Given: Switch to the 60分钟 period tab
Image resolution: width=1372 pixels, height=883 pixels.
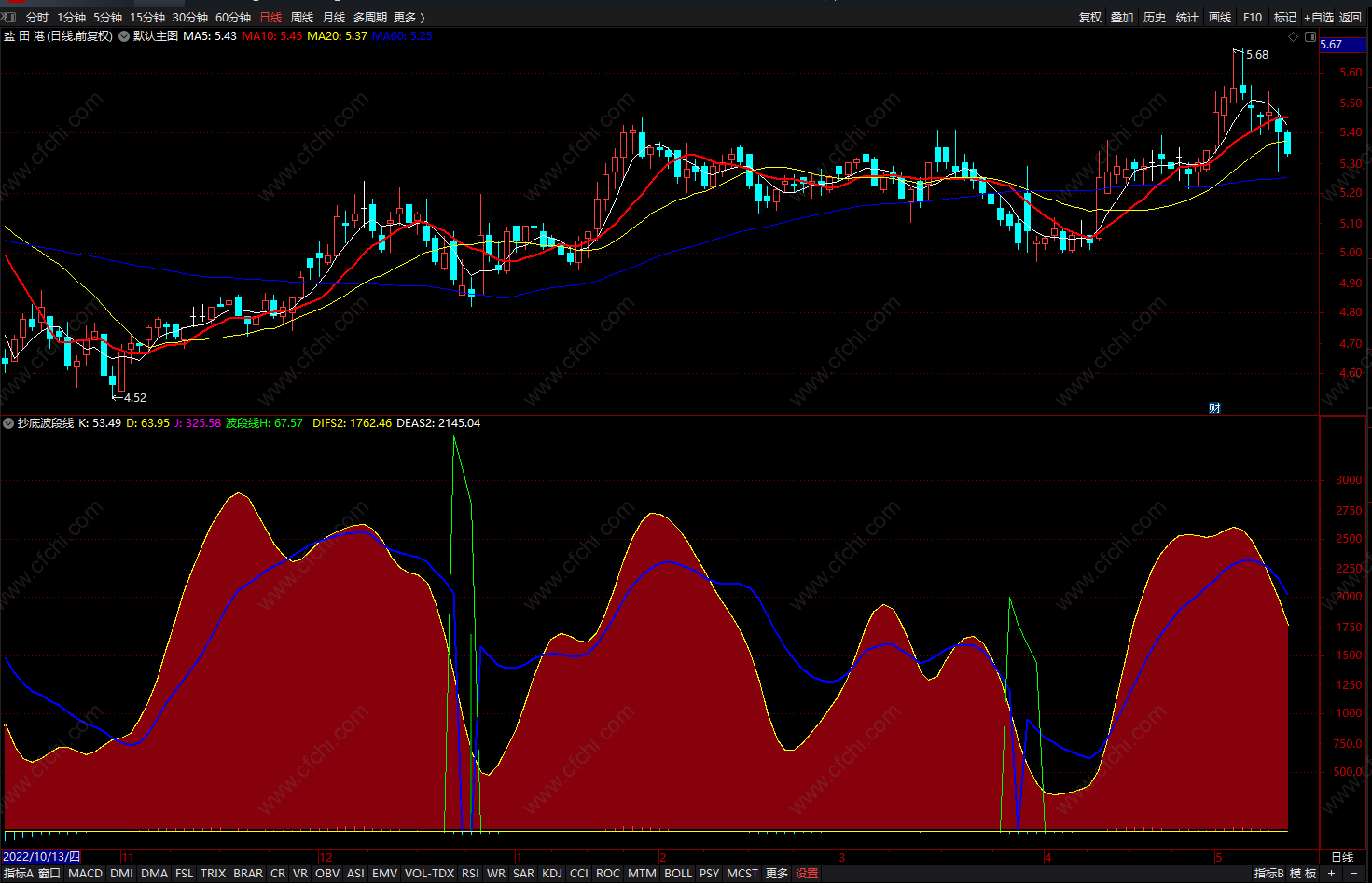Looking at the screenshot, I should (x=233, y=18).
